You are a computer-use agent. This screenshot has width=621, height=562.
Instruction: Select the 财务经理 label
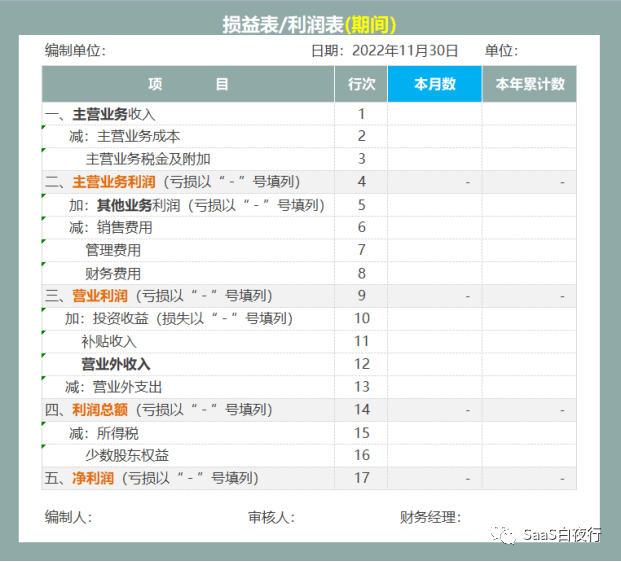[431, 517]
